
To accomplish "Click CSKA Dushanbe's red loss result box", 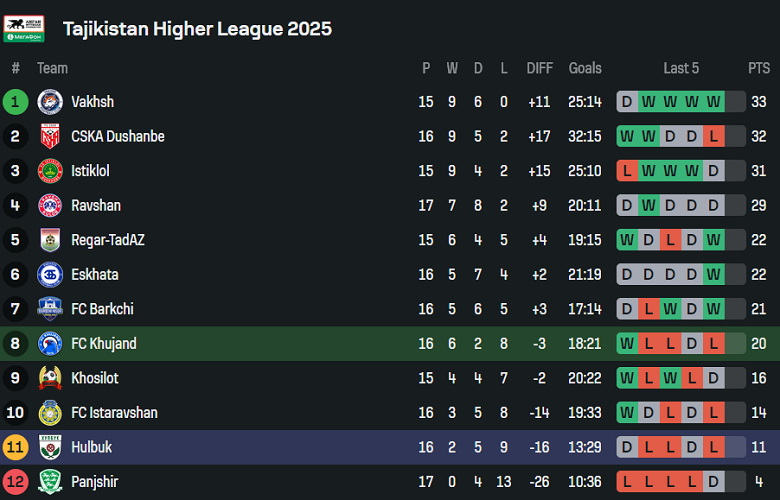I will [x=713, y=136].
